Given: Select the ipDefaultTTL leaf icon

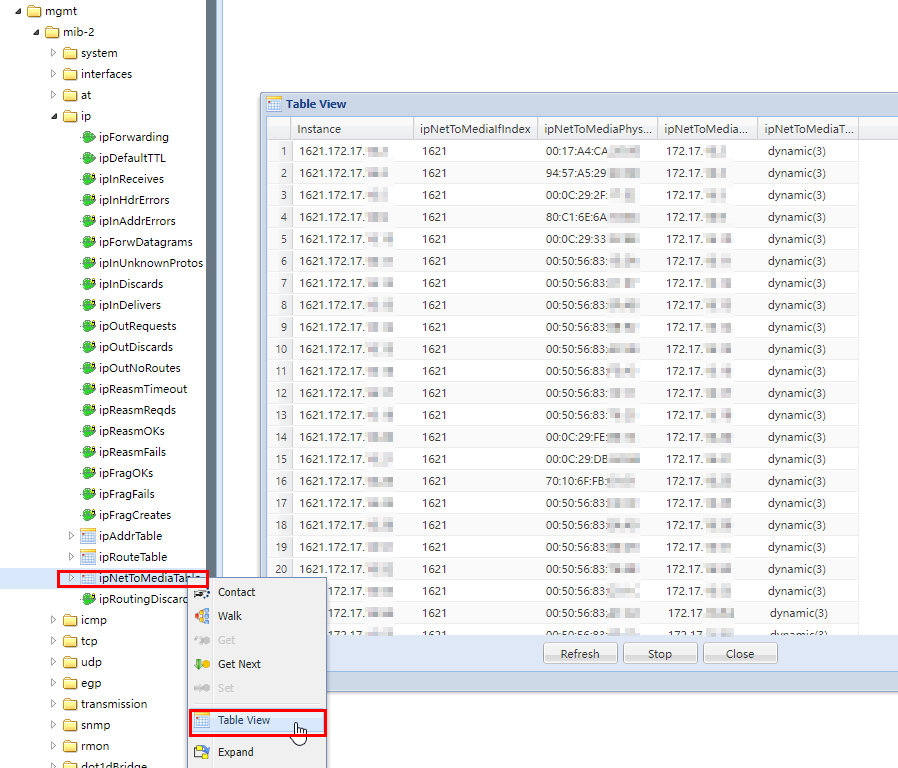Looking at the screenshot, I should pyautogui.click(x=89, y=158).
